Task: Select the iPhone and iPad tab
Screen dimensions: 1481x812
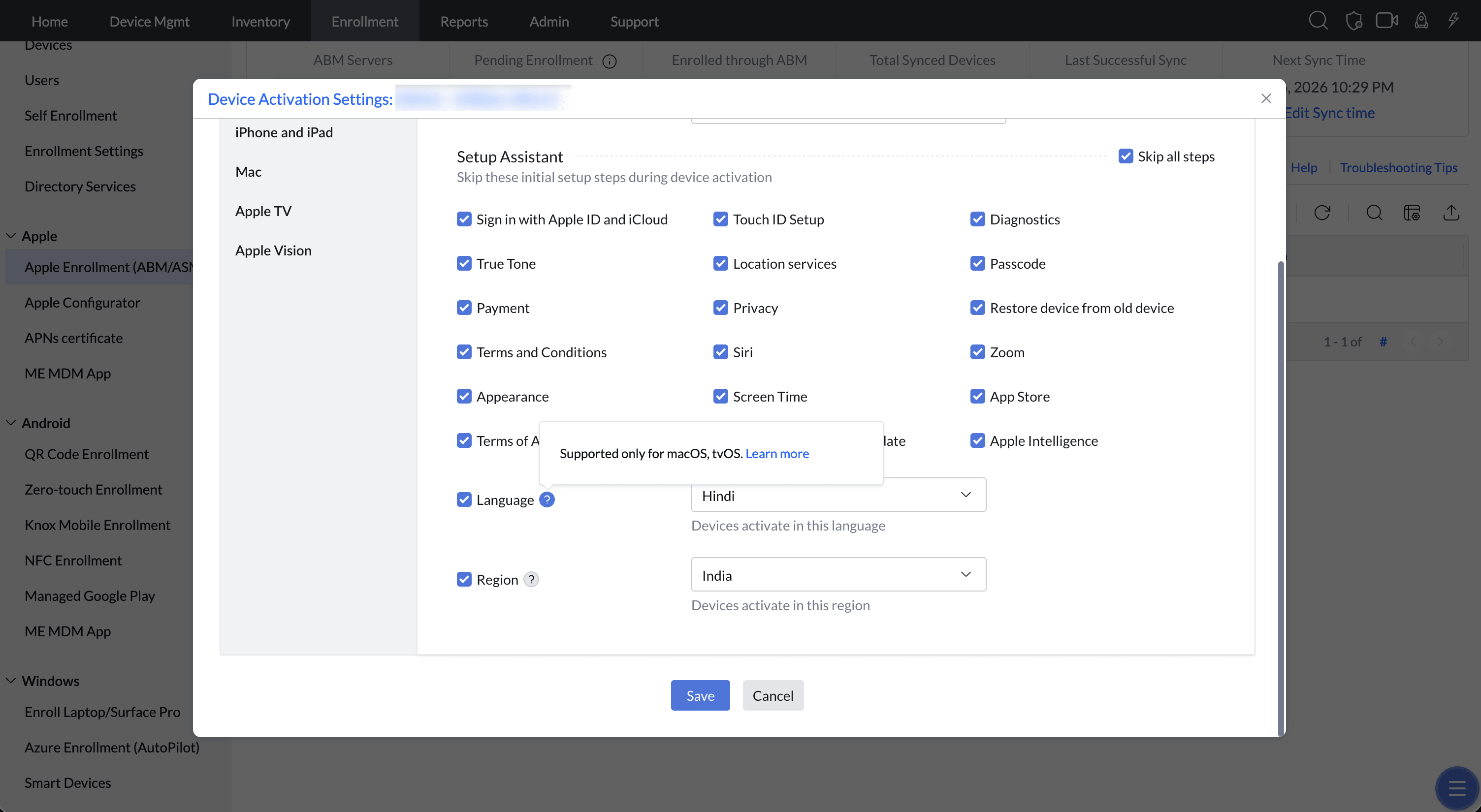Action: 284,132
